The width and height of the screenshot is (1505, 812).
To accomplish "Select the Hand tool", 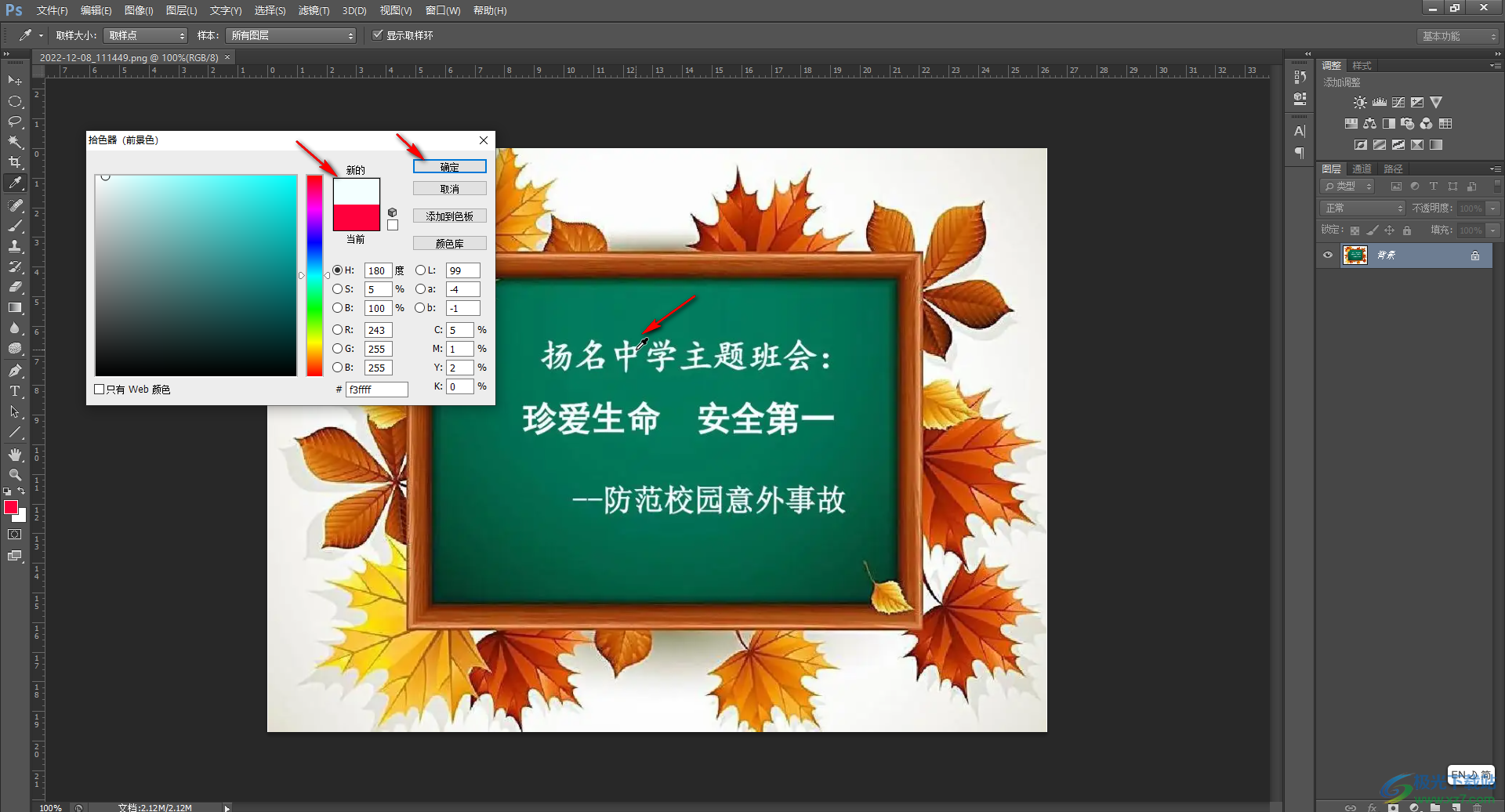I will [15, 455].
